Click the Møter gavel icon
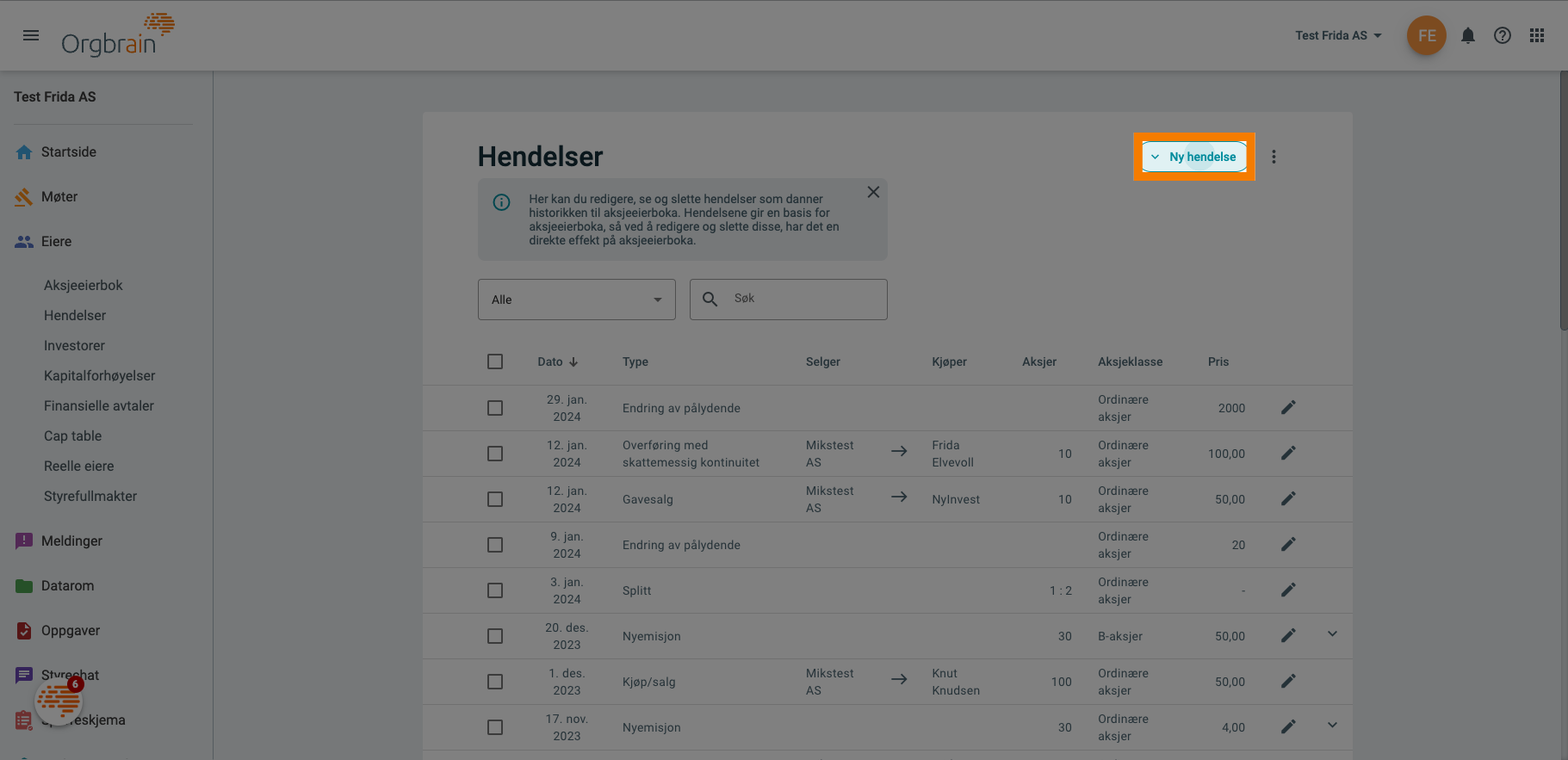Screen dimensions: 1568x760 pyautogui.click(x=24, y=197)
